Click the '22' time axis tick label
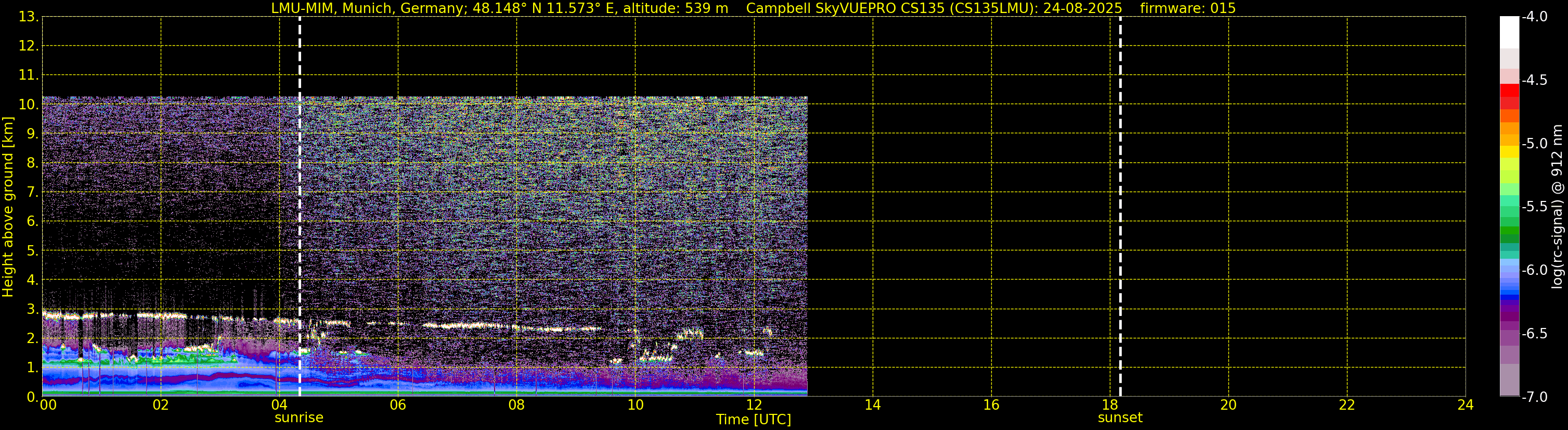The image size is (1568, 430). [x=1347, y=406]
